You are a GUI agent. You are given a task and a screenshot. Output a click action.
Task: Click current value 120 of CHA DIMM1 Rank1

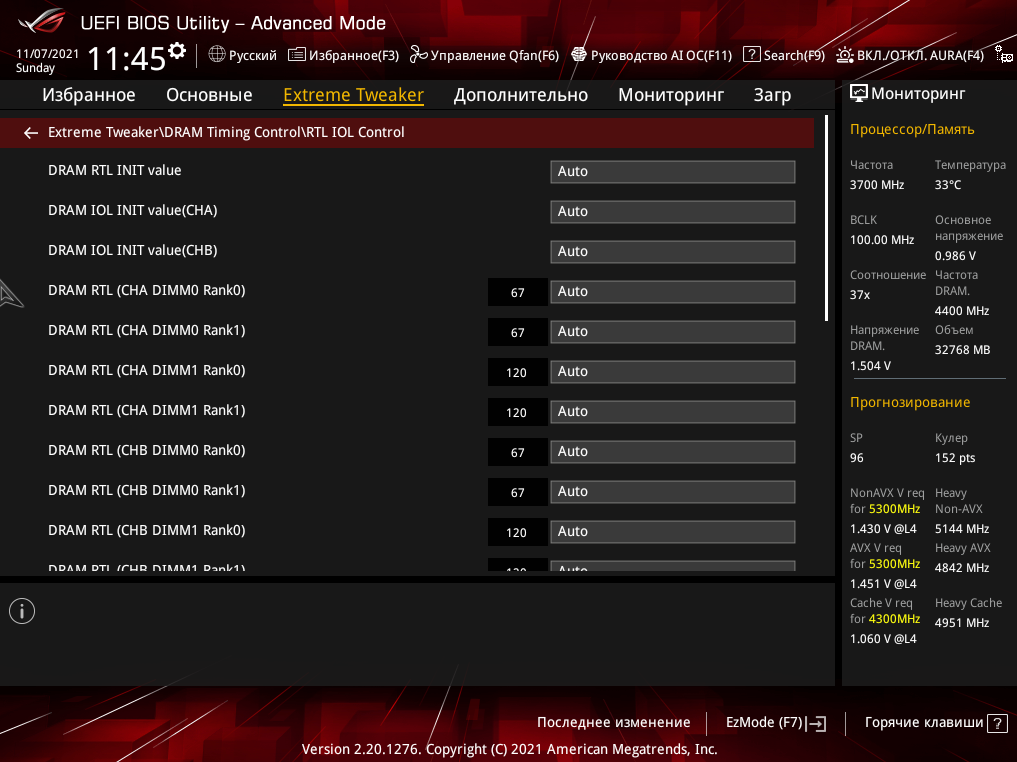pos(518,412)
